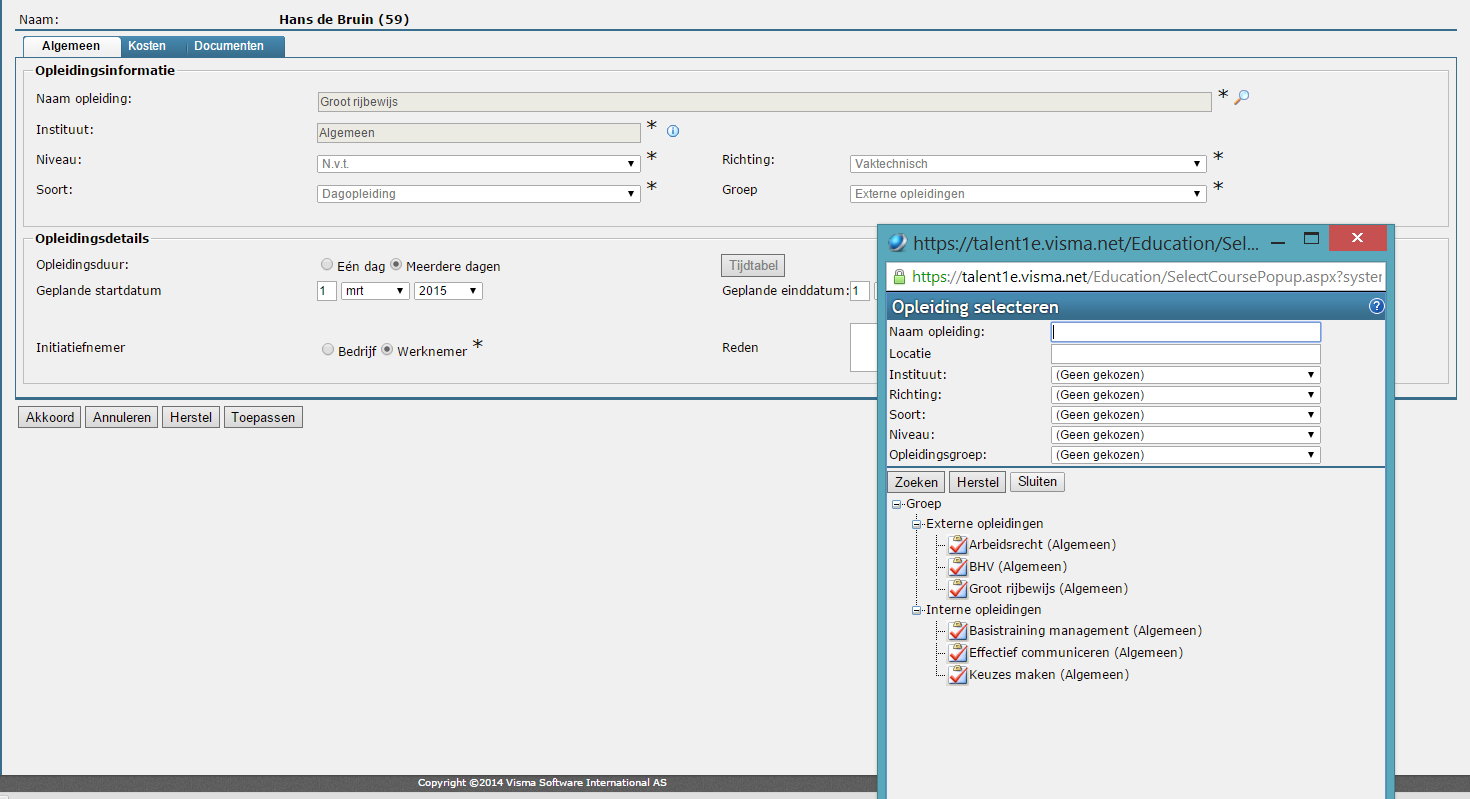The height and width of the screenshot is (799, 1470).
Task: Select Effectief communiceren (Algemeen) in tree
Action: point(1076,653)
